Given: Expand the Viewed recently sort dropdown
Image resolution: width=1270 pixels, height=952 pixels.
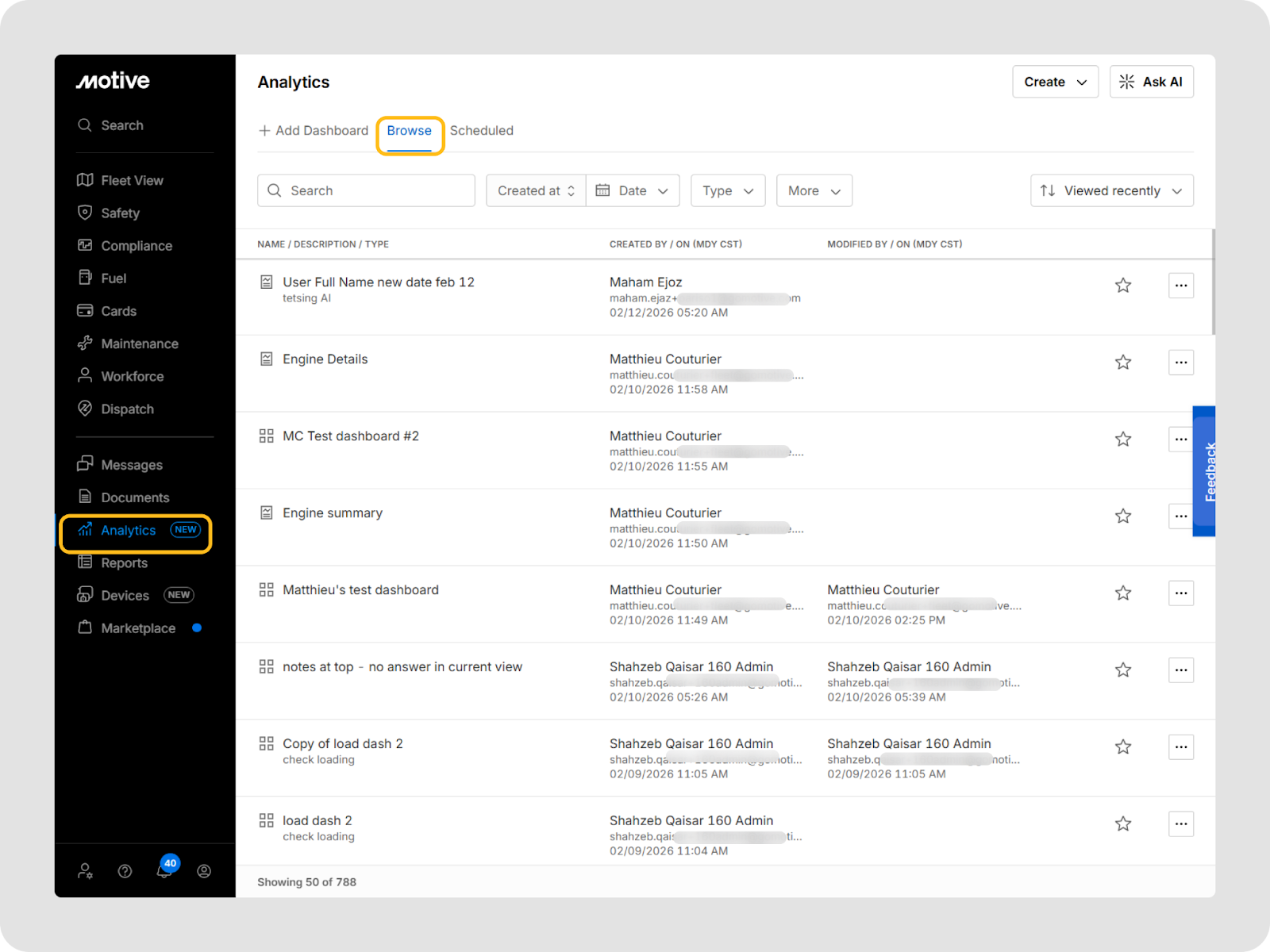Looking at the screenshot, I should click(x=1111, y=191).
